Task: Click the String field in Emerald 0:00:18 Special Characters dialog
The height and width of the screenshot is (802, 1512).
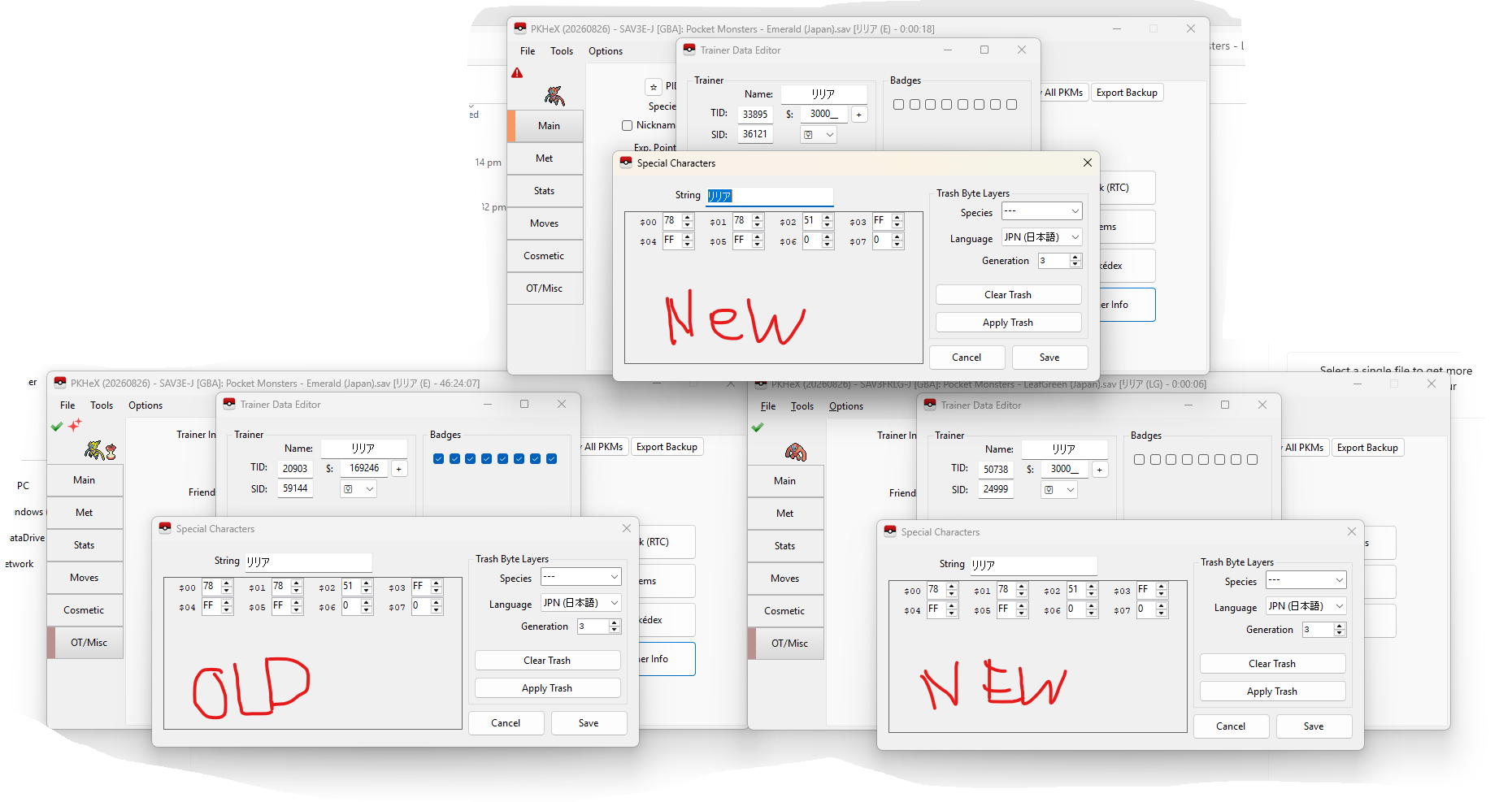Action: (769, 196)
